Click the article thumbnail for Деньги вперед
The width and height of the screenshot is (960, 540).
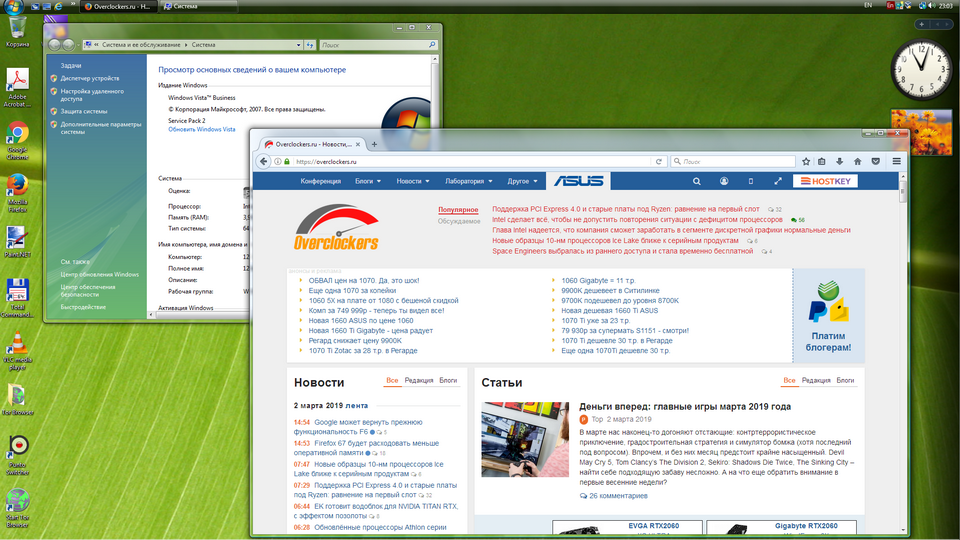525,439
